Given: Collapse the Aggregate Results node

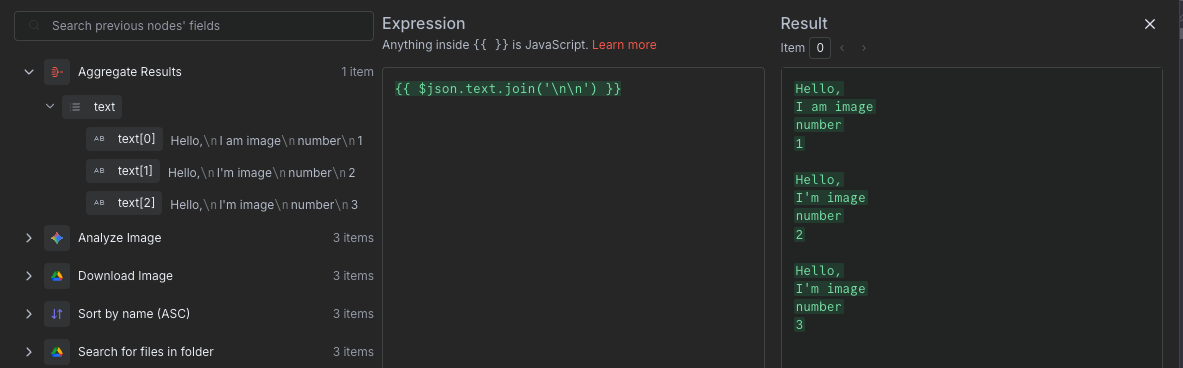Looking at the screenshot, I should coord(29,72).
